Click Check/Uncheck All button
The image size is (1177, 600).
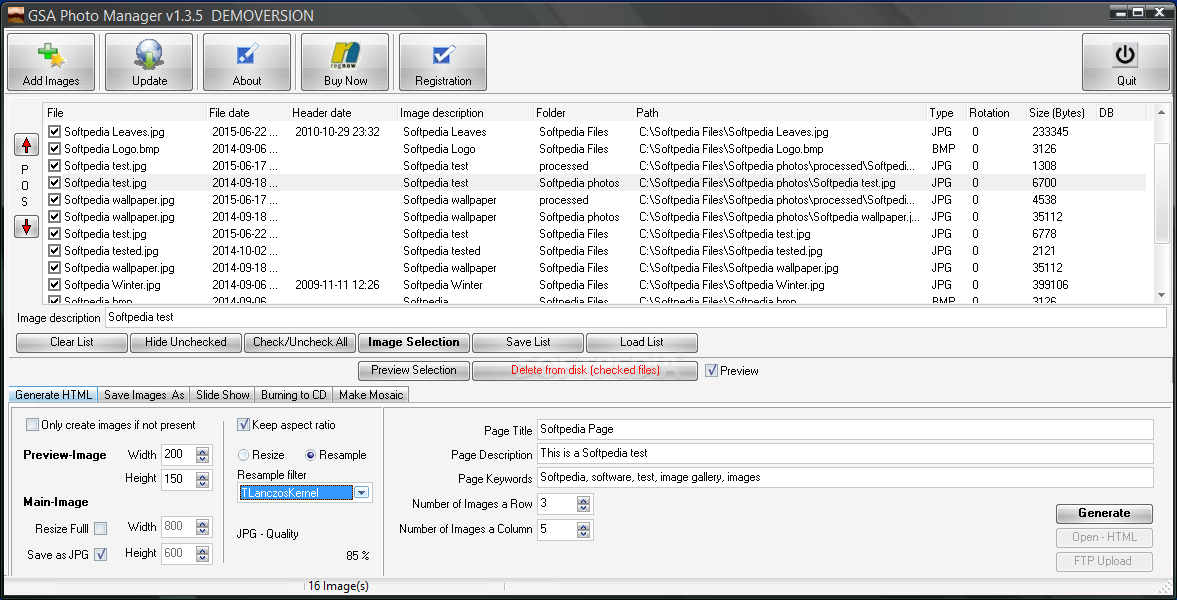tap(300, 342)
